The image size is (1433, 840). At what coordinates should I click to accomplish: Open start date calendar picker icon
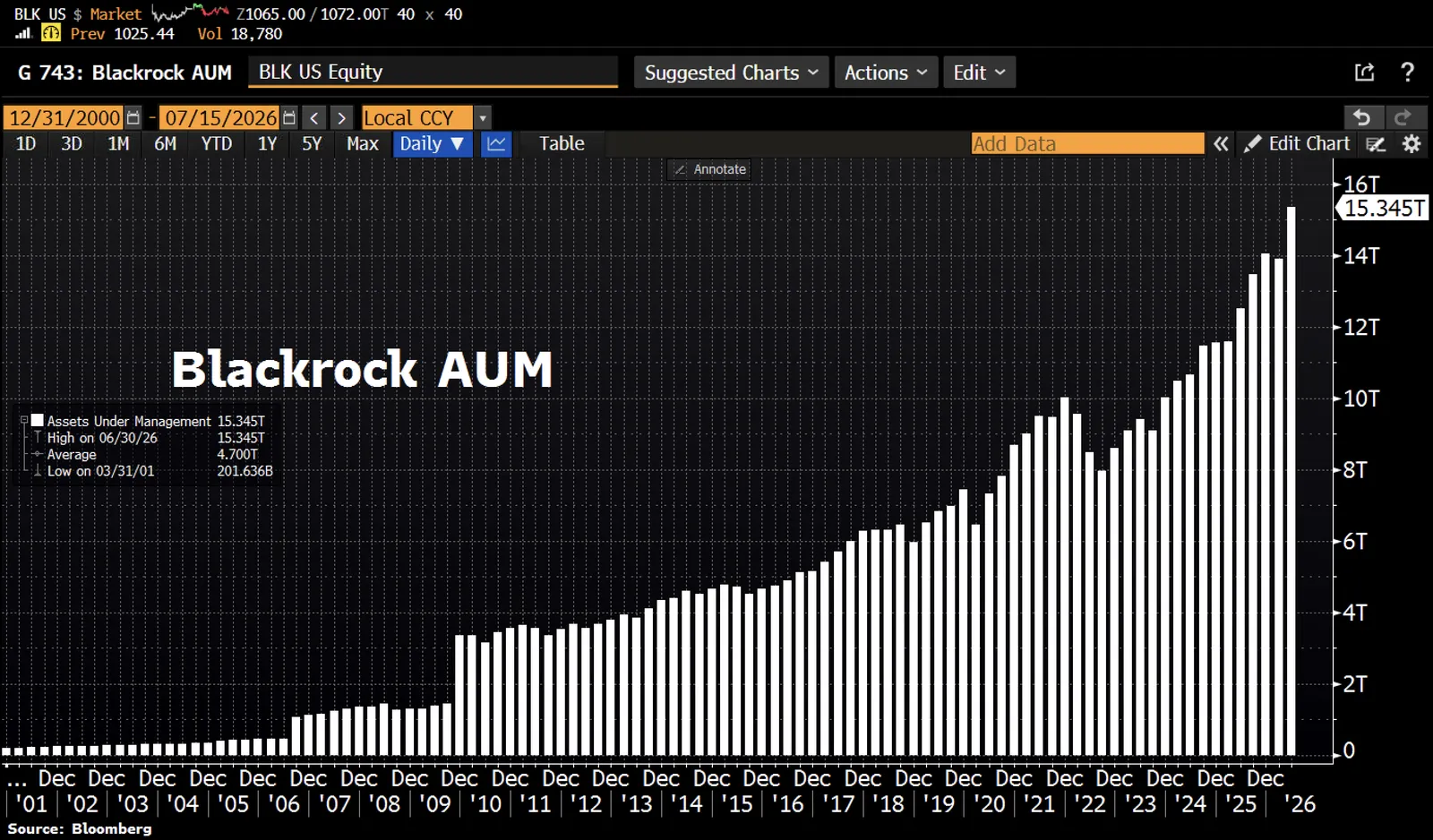point(133,117)
